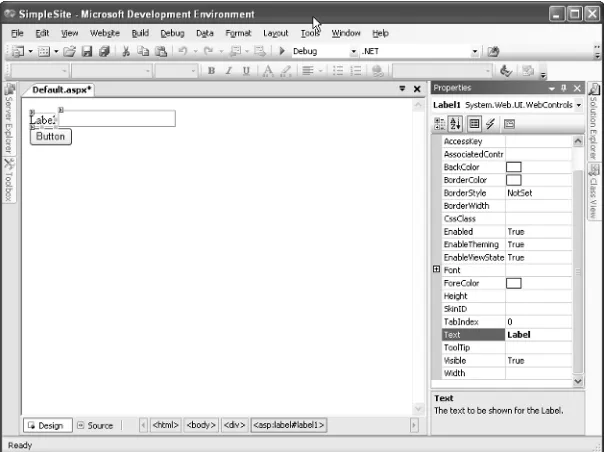This screenshot has width=604, height=452.
Task: Open the active files dropdown arrow in editor
Action: pos(402,89)
